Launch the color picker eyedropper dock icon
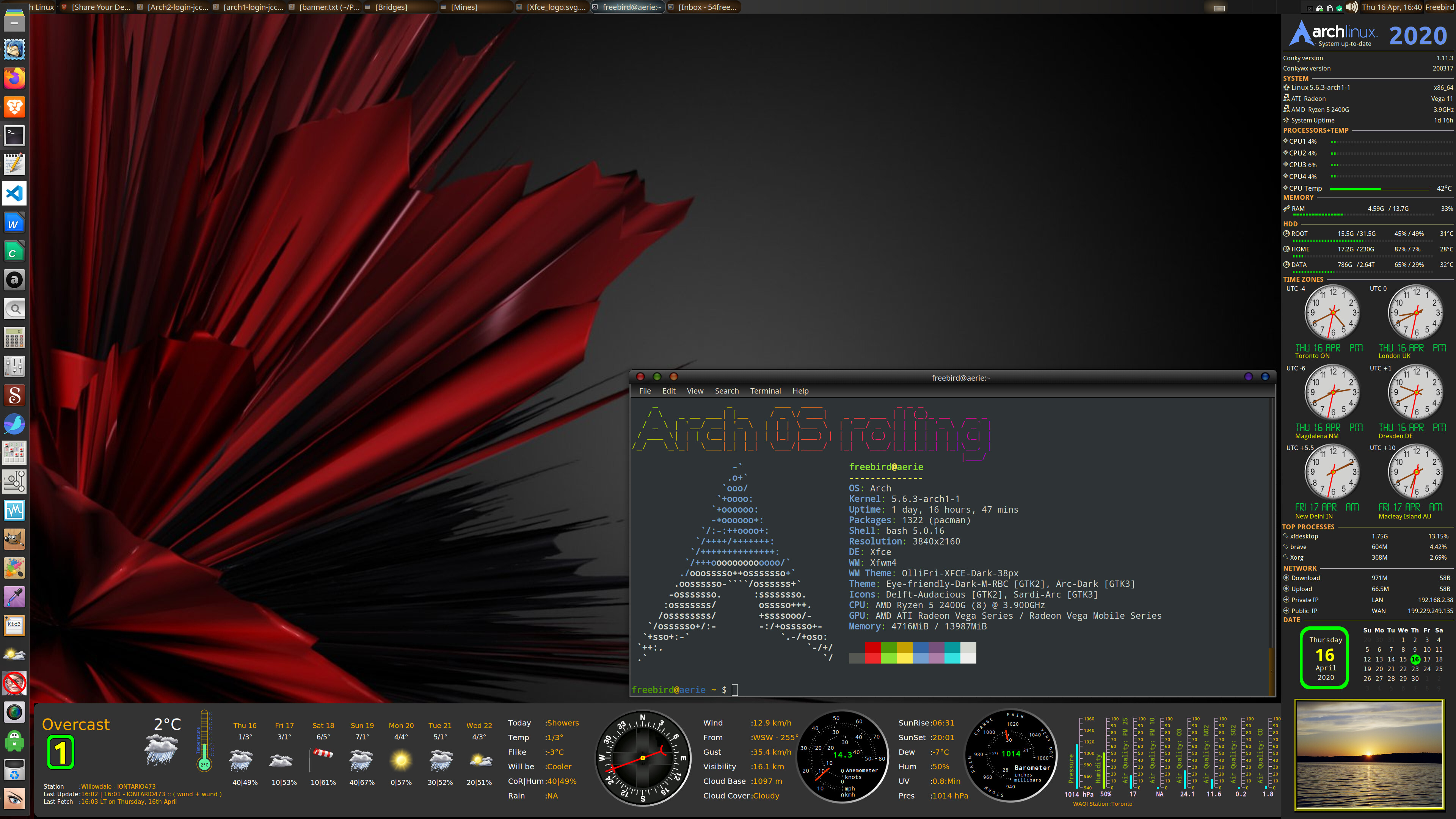The height and width of the screenshot is (819, 1456). coord(14,597)
